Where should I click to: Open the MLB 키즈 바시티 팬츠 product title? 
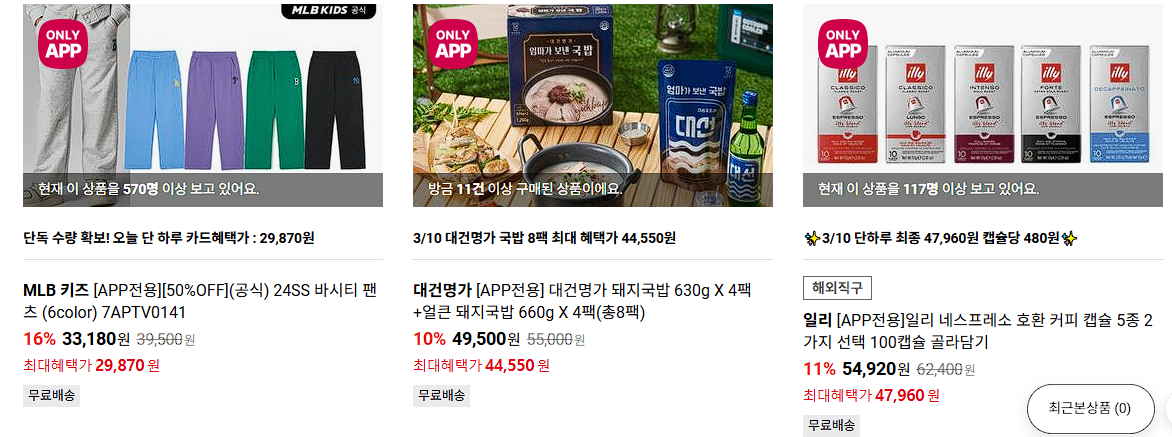pos(202,301)
